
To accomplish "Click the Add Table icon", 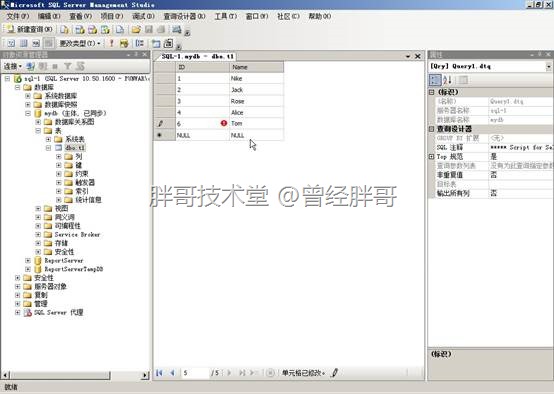I will click(156, 43).
